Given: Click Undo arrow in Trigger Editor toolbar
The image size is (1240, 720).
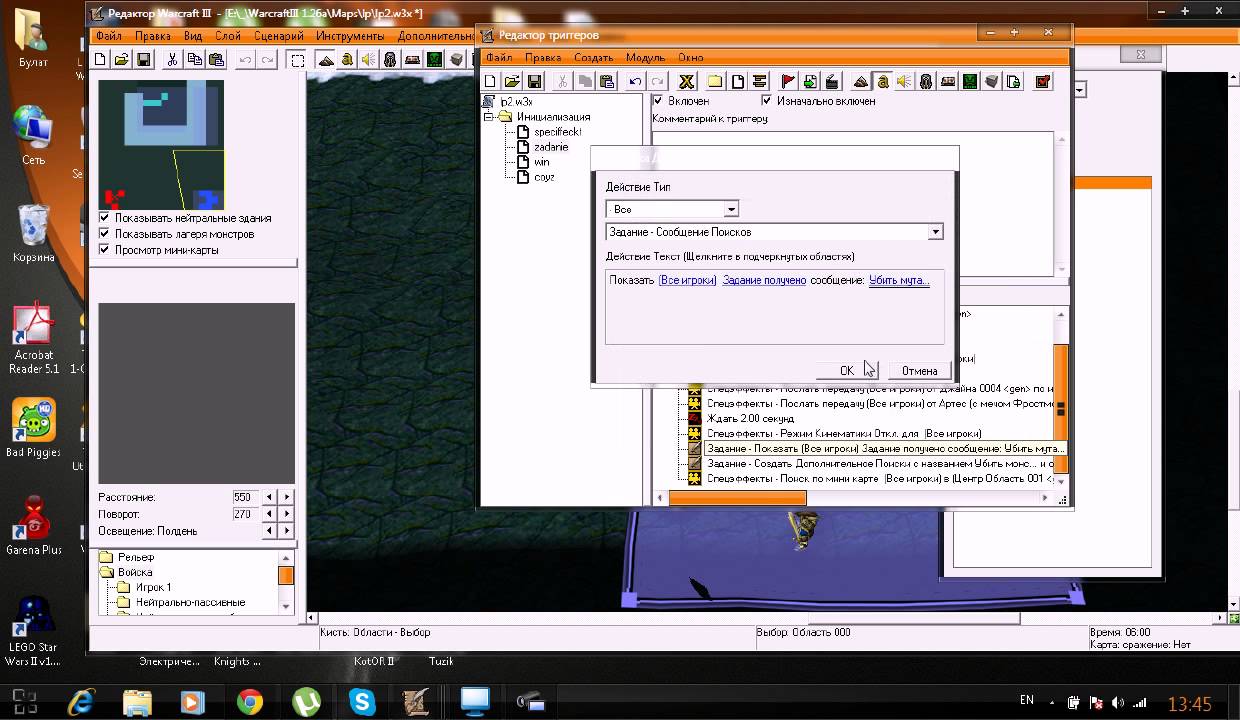Looking at the screenshot, I should (x=635, y=82).
